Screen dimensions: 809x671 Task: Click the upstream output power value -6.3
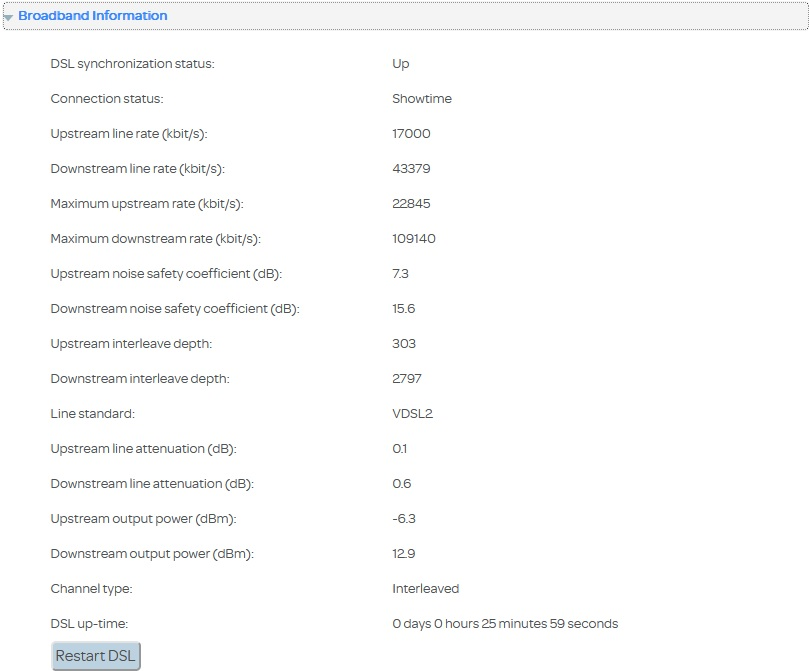(x=403, y=519)
